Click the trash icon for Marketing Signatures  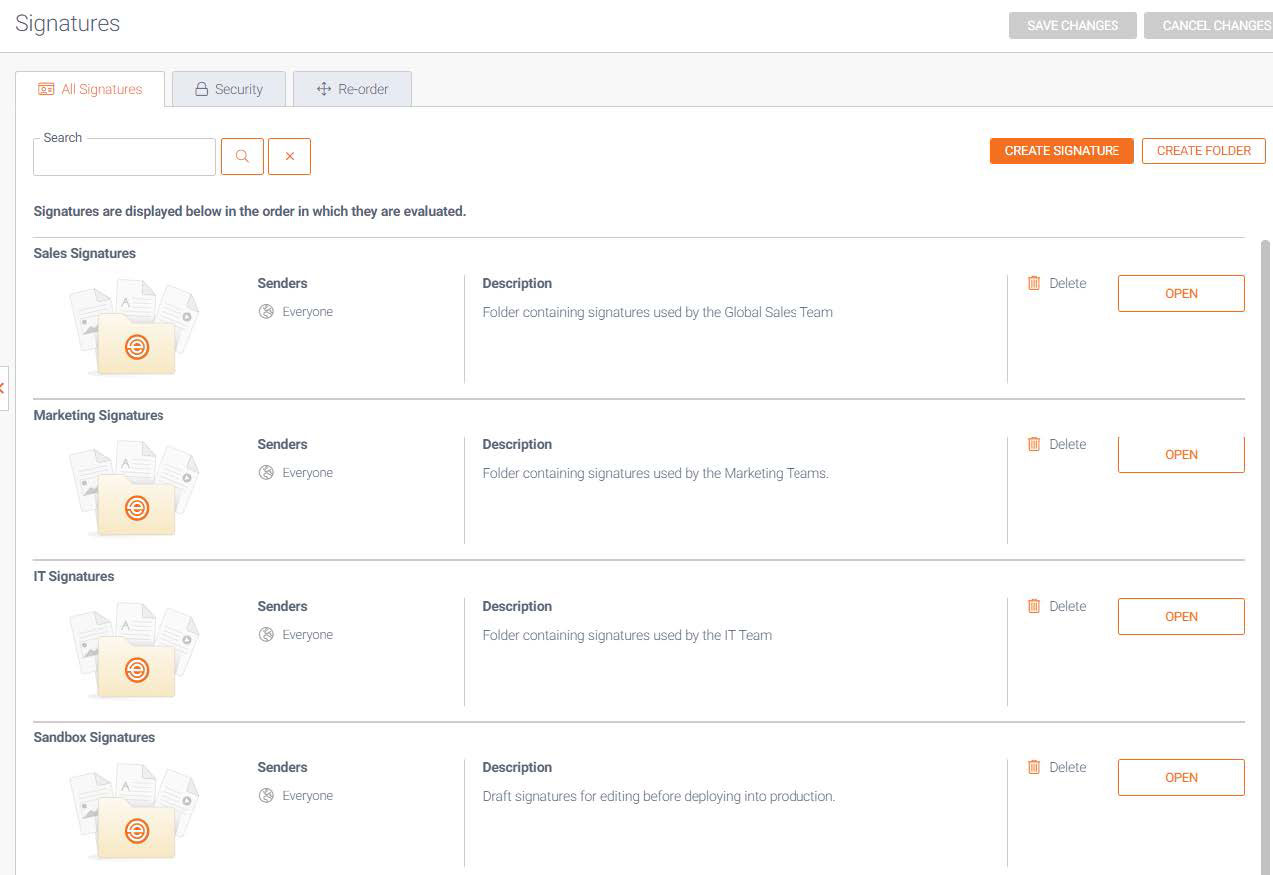(1034, 444)
